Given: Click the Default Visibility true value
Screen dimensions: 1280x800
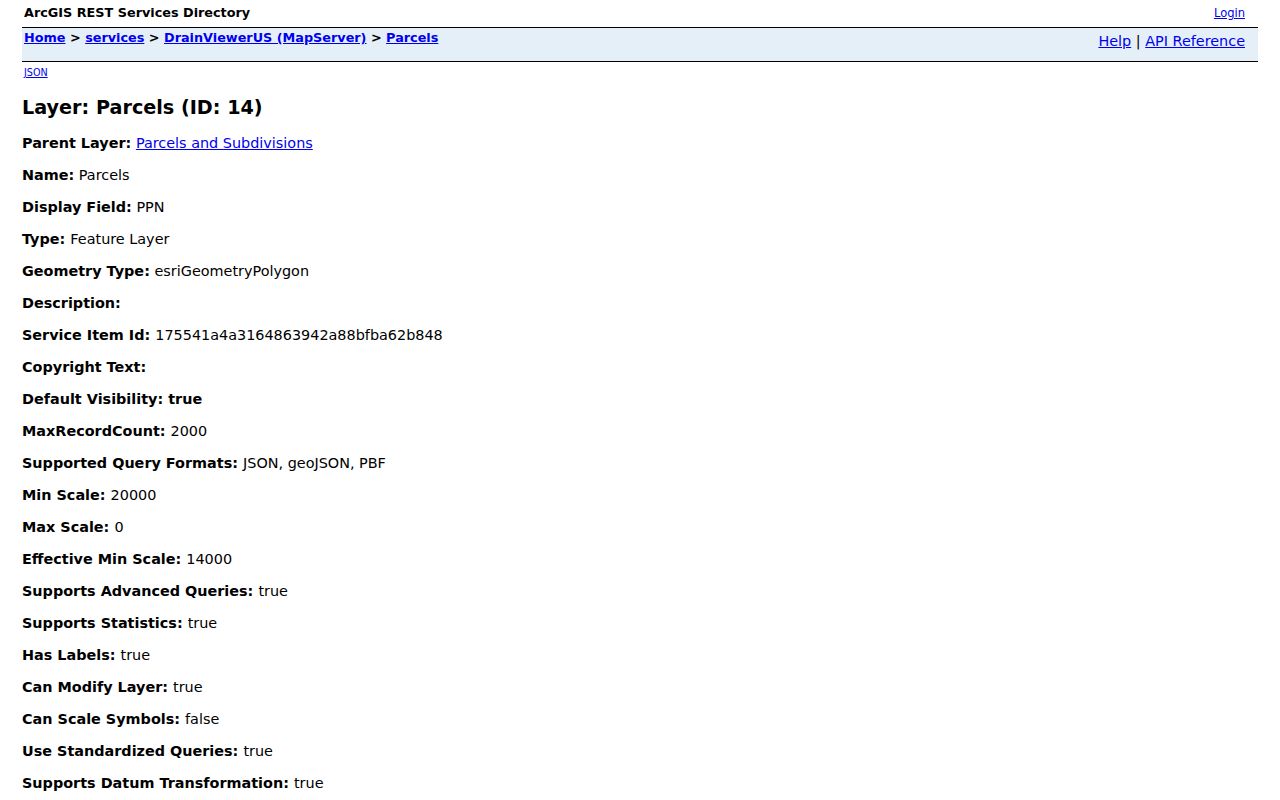Looking at the screenshot, I should click(x=185, y=399).
